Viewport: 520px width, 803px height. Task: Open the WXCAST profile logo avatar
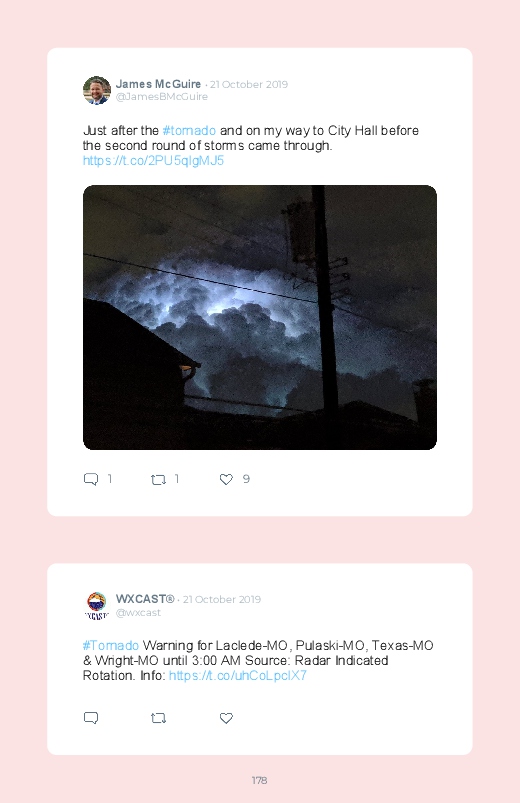(97, 605)
